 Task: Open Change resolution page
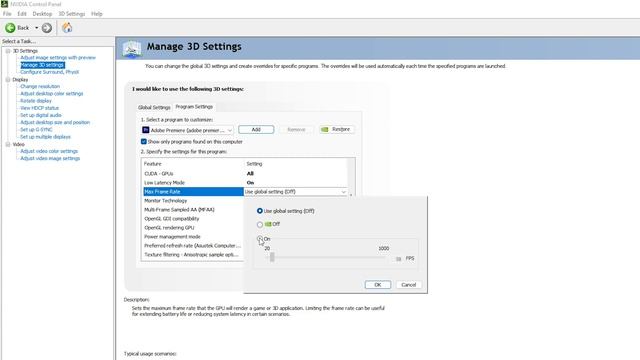40,87
